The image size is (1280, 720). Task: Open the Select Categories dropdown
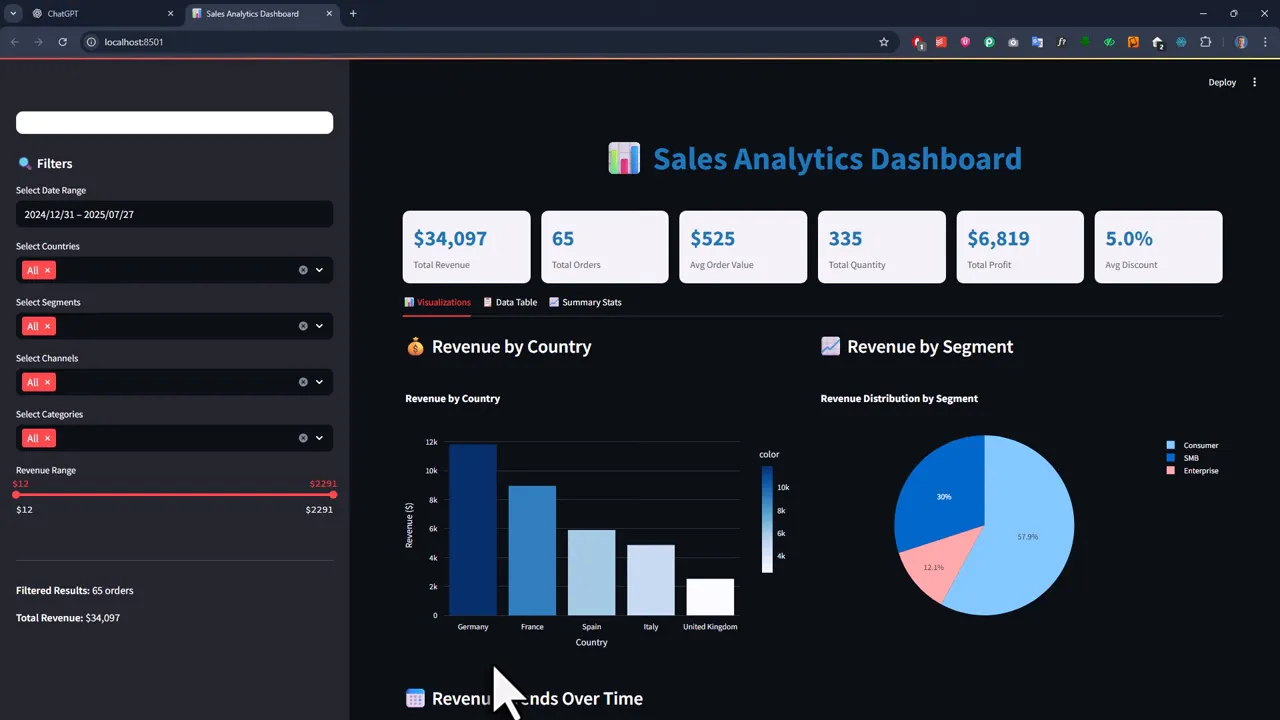(319, 437)
